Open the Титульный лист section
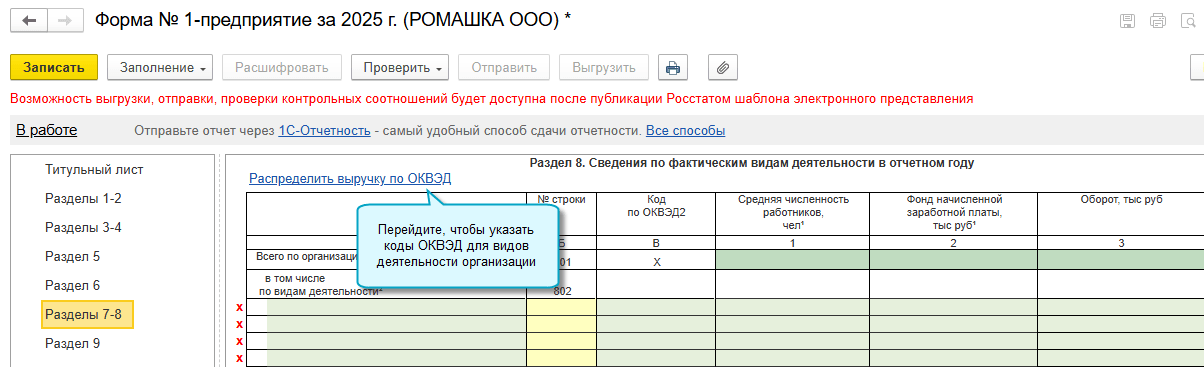 tap(94, 170)
